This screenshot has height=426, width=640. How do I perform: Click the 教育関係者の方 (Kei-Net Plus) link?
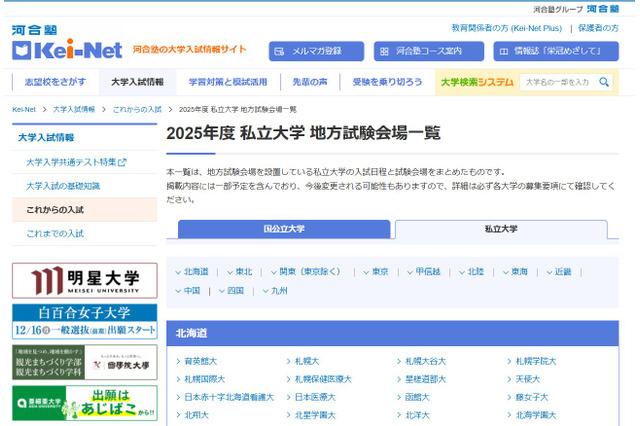507,28
